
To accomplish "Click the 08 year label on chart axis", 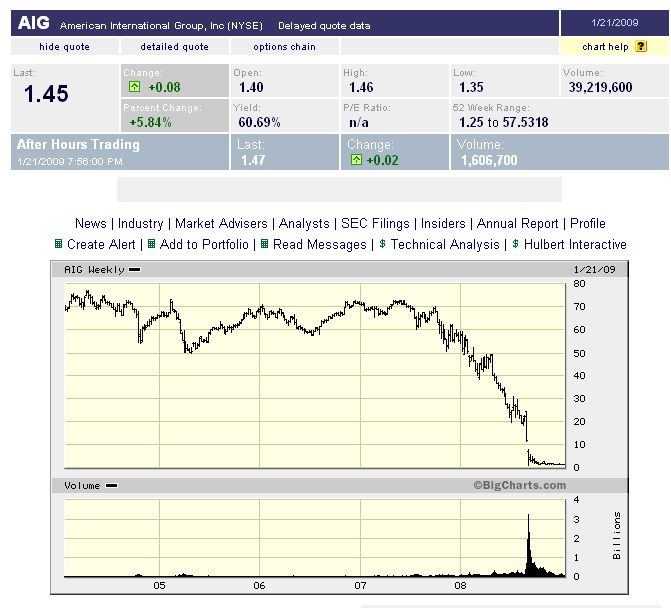I will (460, 585).
